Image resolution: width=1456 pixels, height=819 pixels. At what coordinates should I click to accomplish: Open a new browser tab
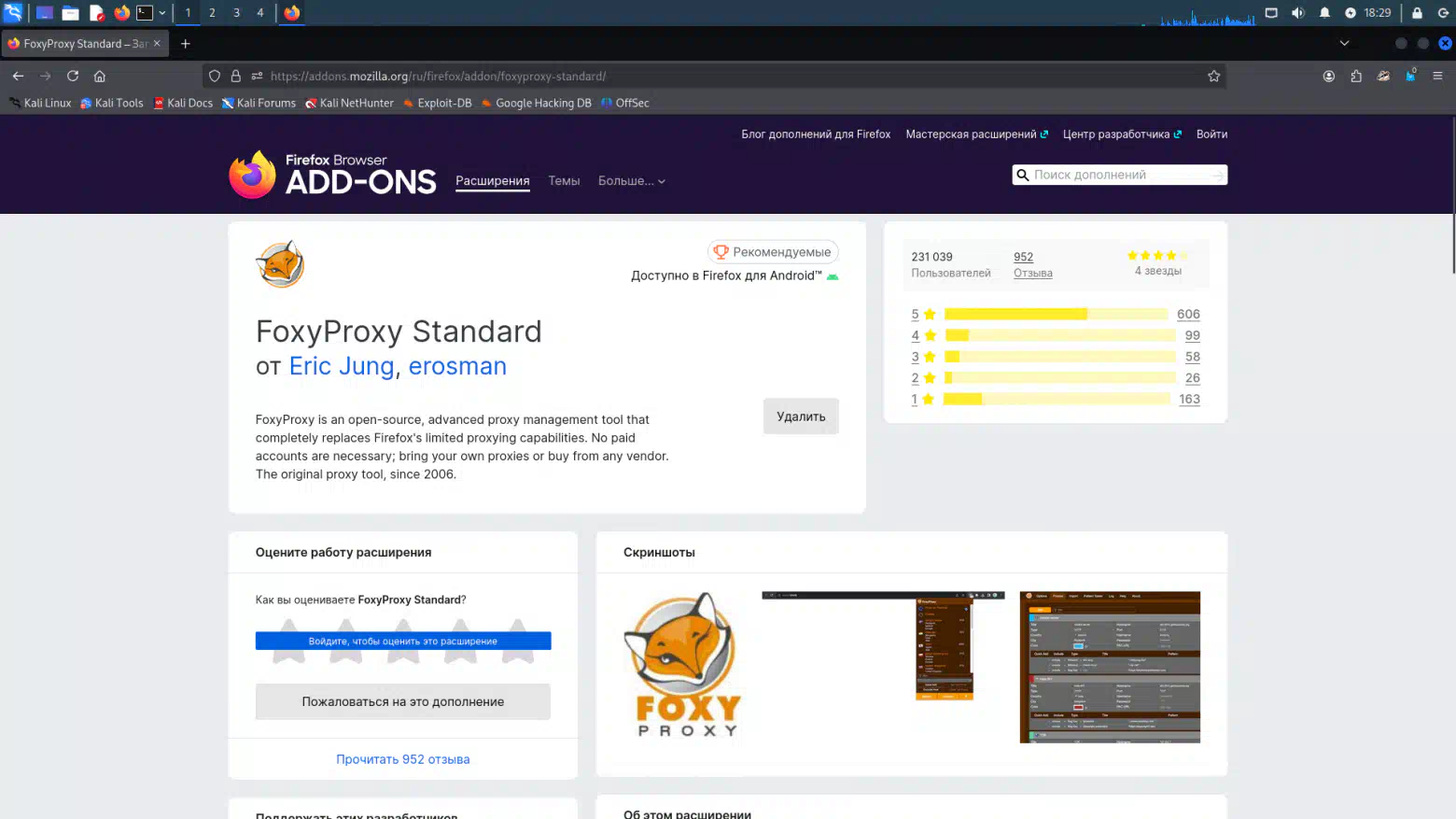click(186, 43)
